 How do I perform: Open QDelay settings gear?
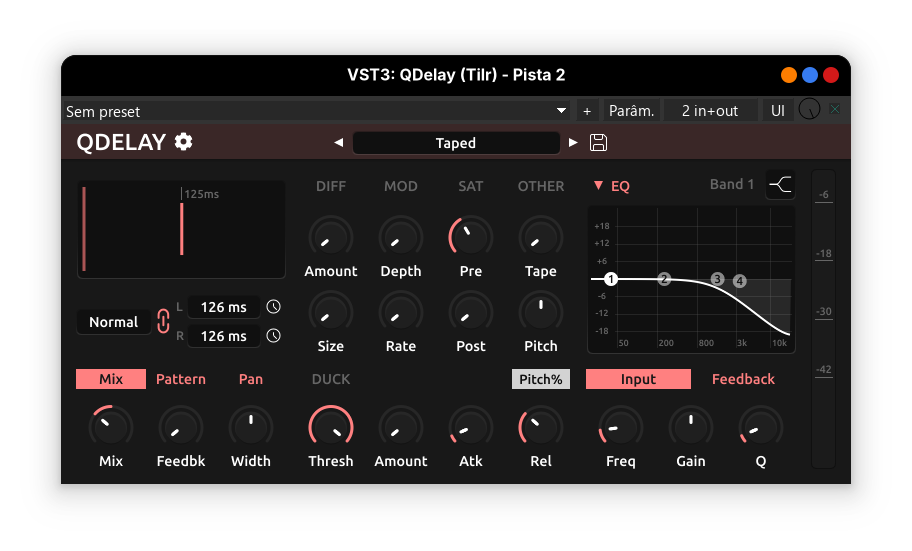coord(184,142)
